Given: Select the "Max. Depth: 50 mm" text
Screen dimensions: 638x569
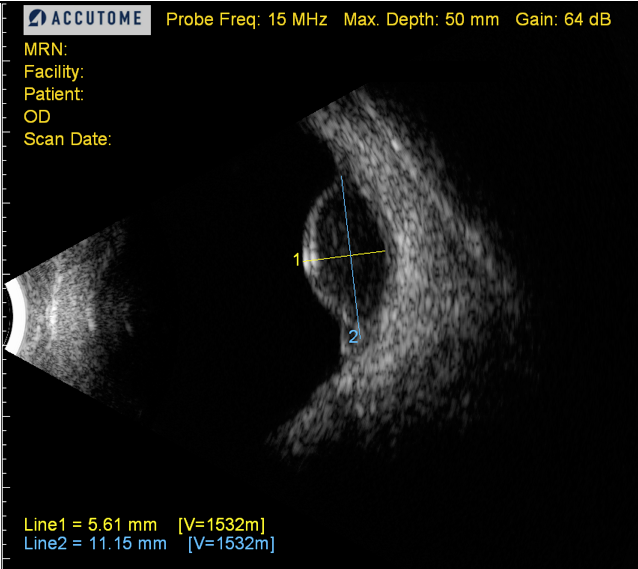Looking at the screenshot, I should pyautogui.click(x=421, y=20).
